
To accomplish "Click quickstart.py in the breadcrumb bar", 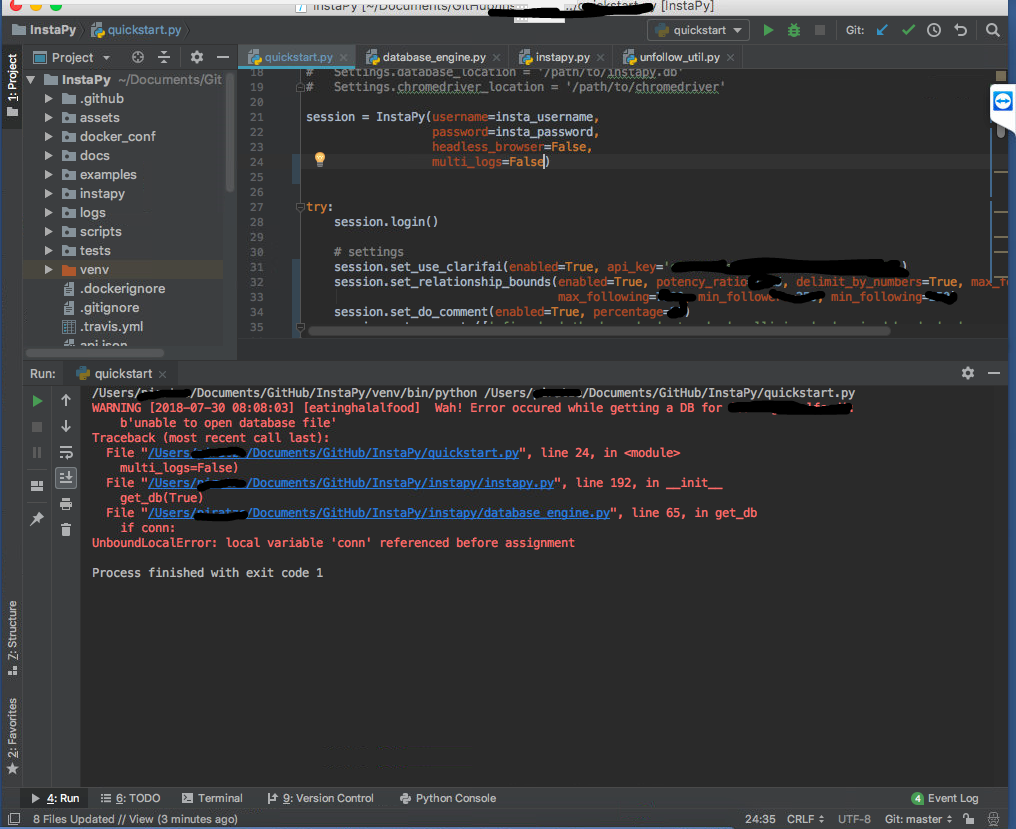I will [136, 30].
